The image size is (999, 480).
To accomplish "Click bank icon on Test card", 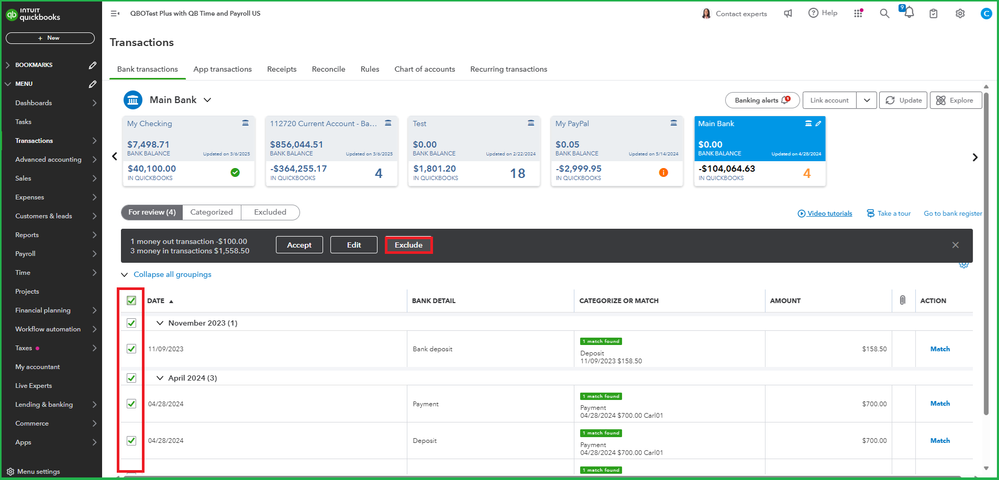I will coord(531,123).
